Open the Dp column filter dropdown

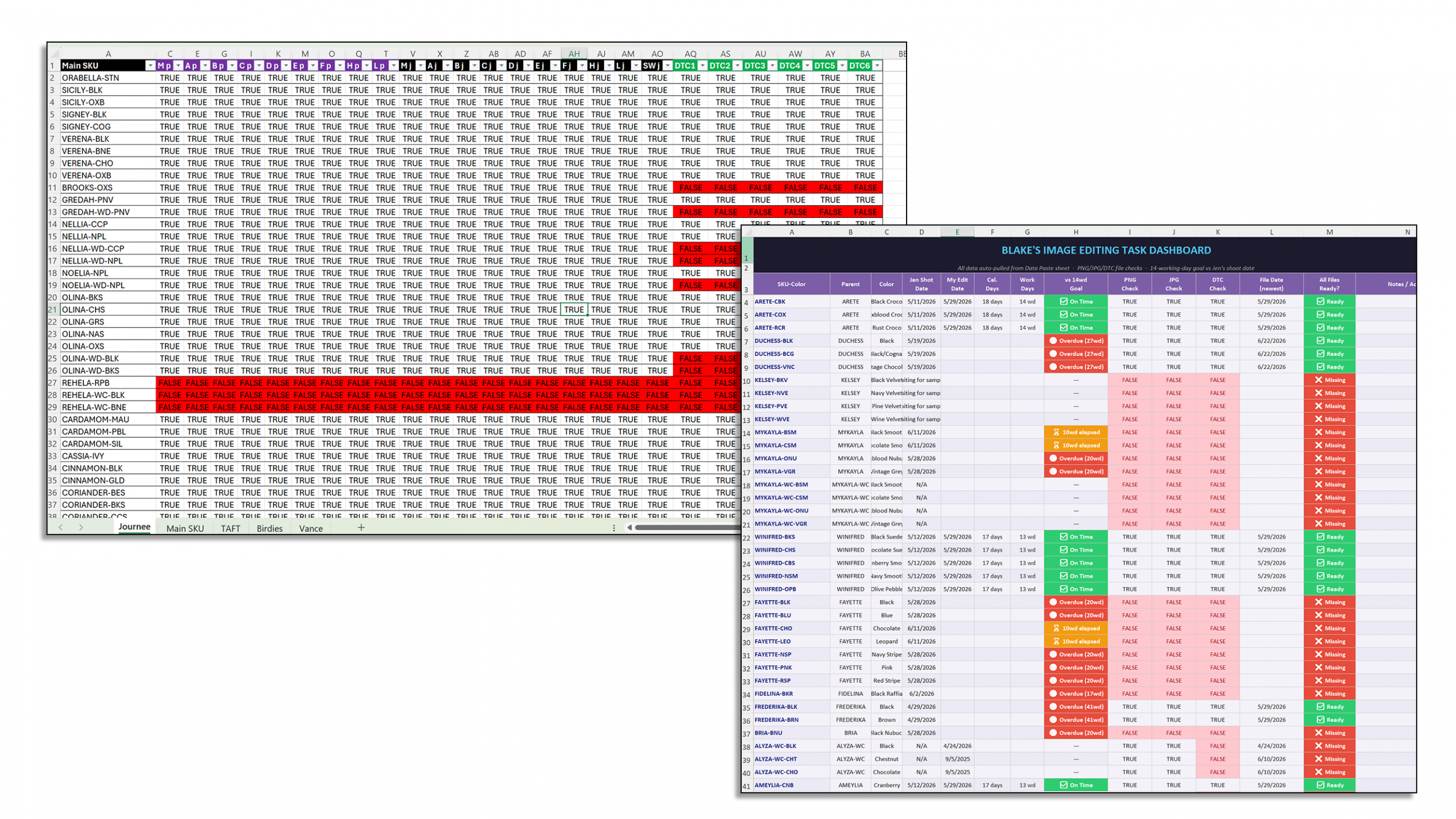coord(286,66)
